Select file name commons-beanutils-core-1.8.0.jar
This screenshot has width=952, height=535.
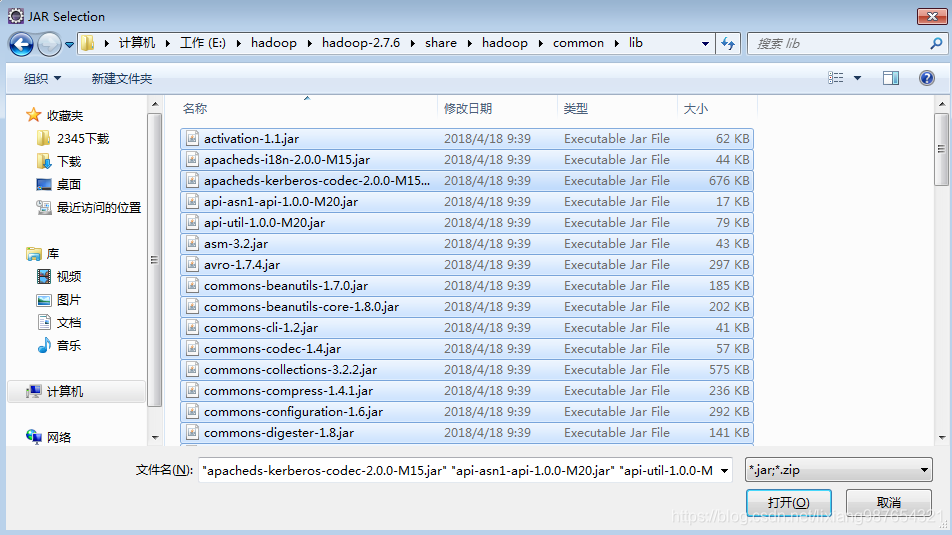tap(301, 307)
